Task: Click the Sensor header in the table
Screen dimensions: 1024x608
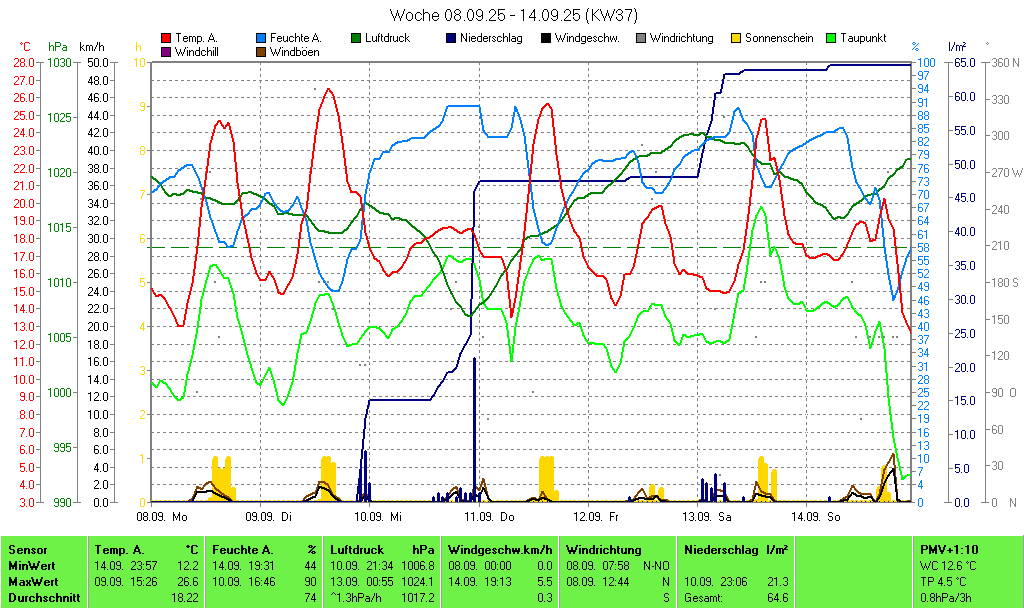Action: [28, 550]
